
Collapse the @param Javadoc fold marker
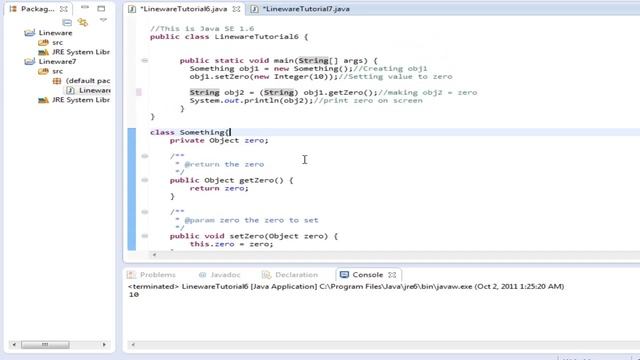pyautogui.click(x=144, y=212)
